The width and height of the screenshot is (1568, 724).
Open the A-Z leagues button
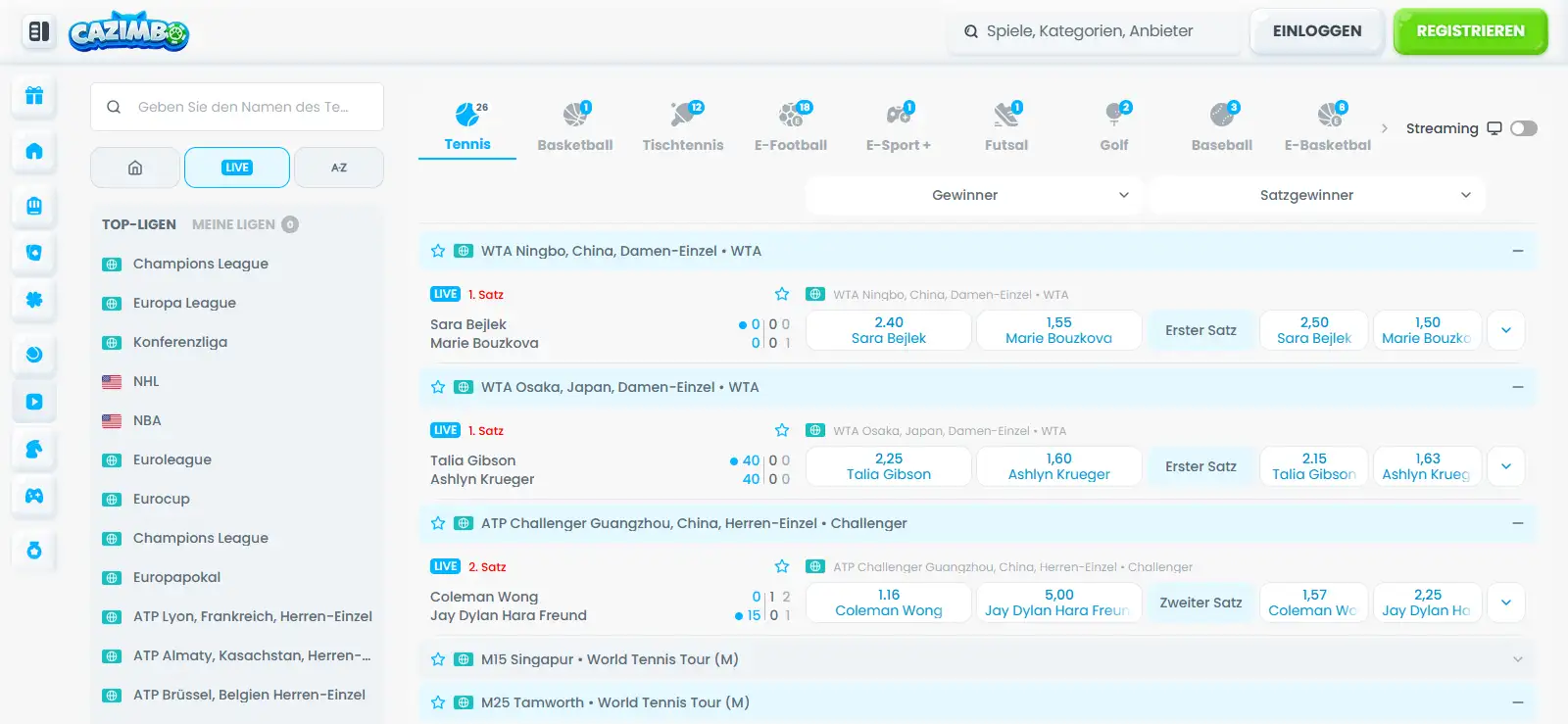pyautogui.click(x=339, y=168)
